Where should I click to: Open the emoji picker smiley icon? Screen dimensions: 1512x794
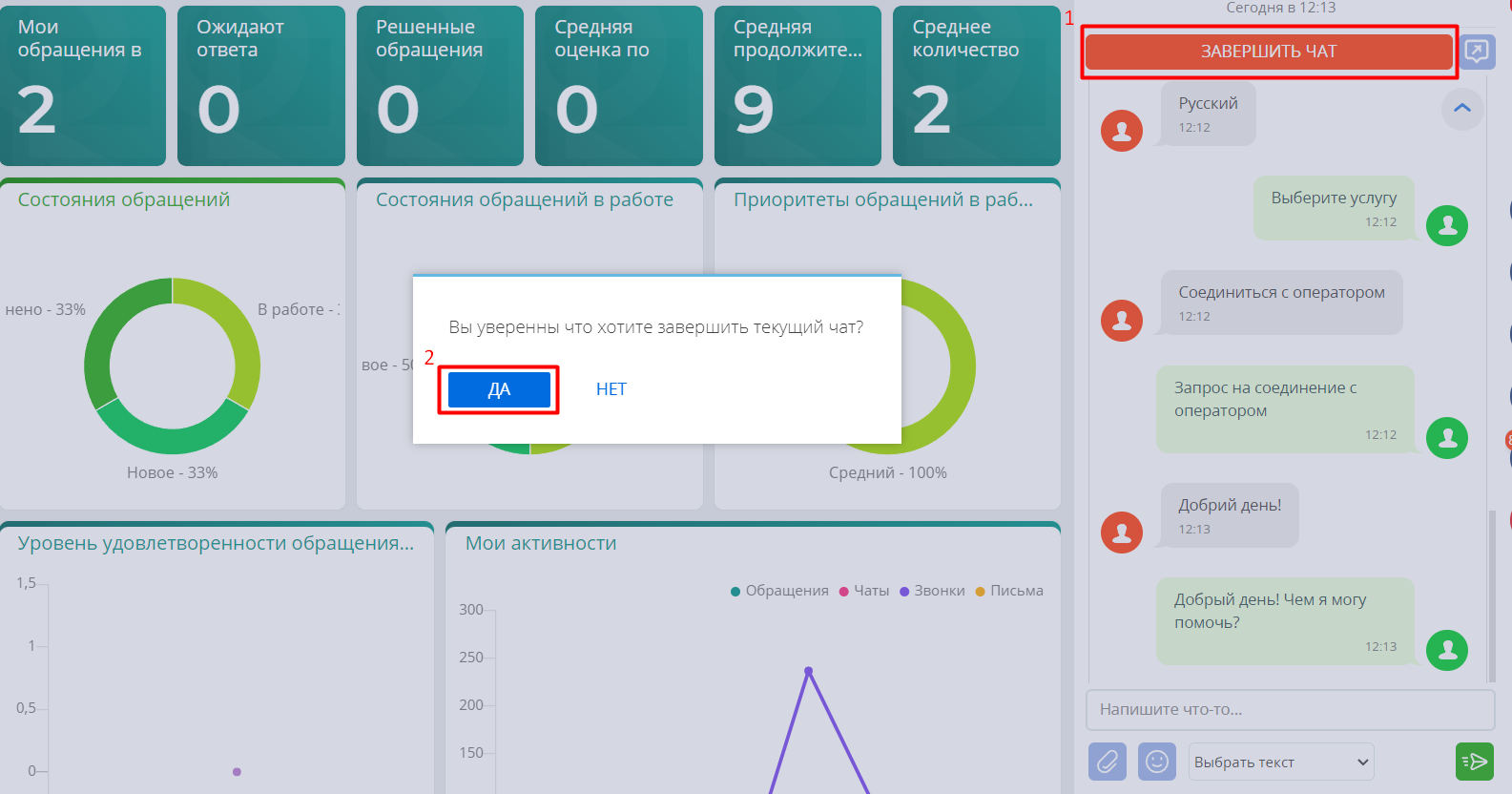[x=1157, y=762]
